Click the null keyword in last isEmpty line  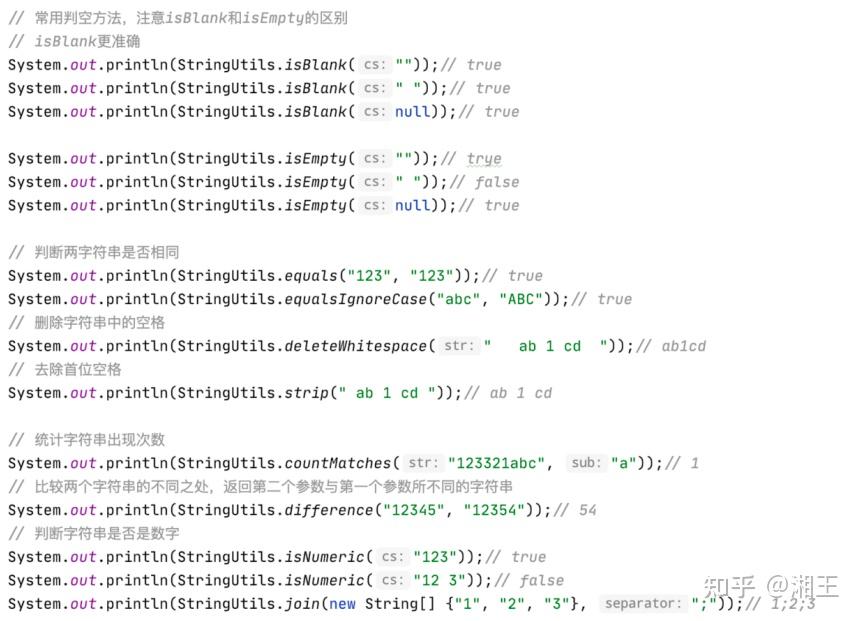point(413,205)
